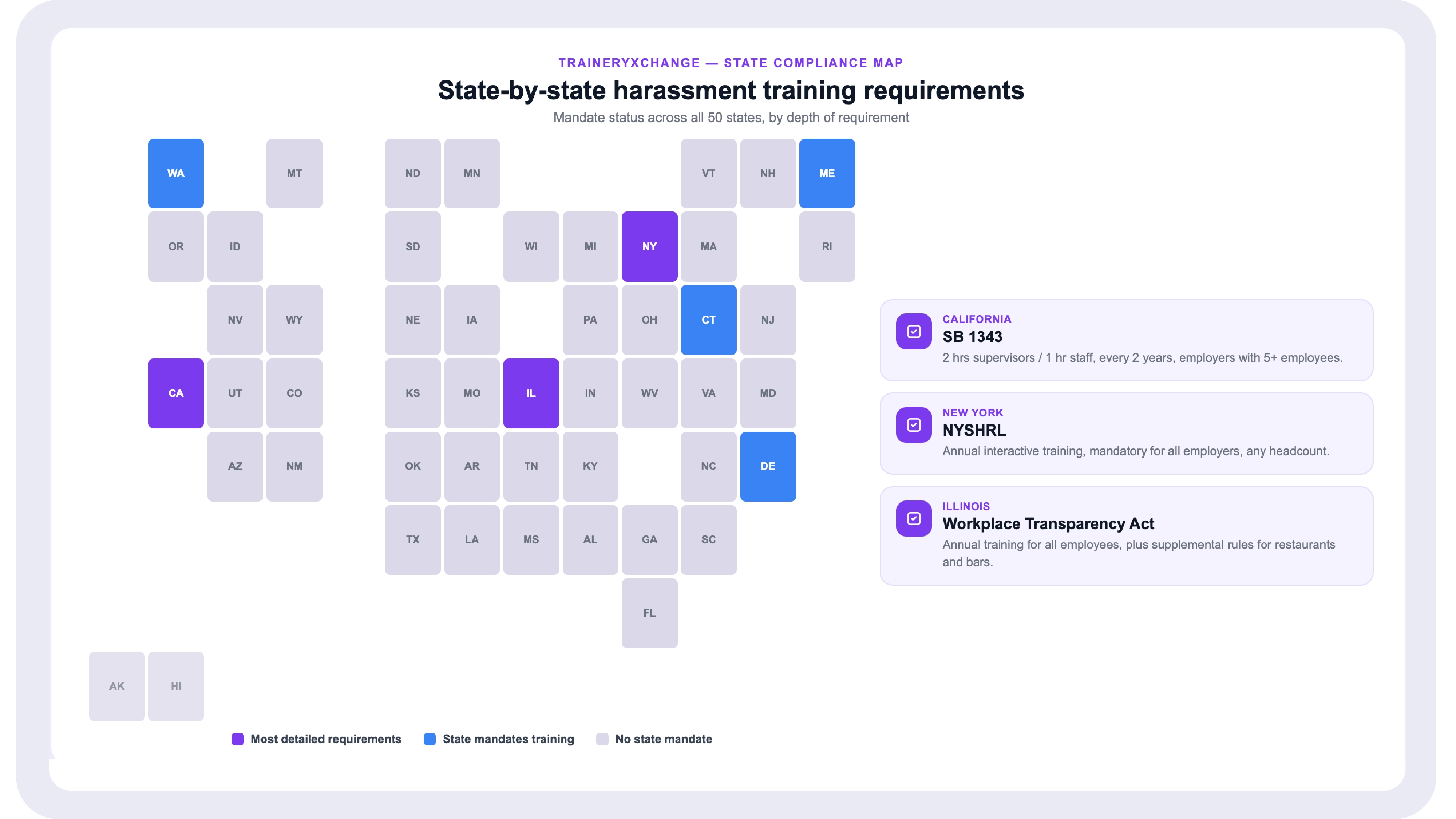
Task: Pick the OK state tile
Action: coord(413,466)
